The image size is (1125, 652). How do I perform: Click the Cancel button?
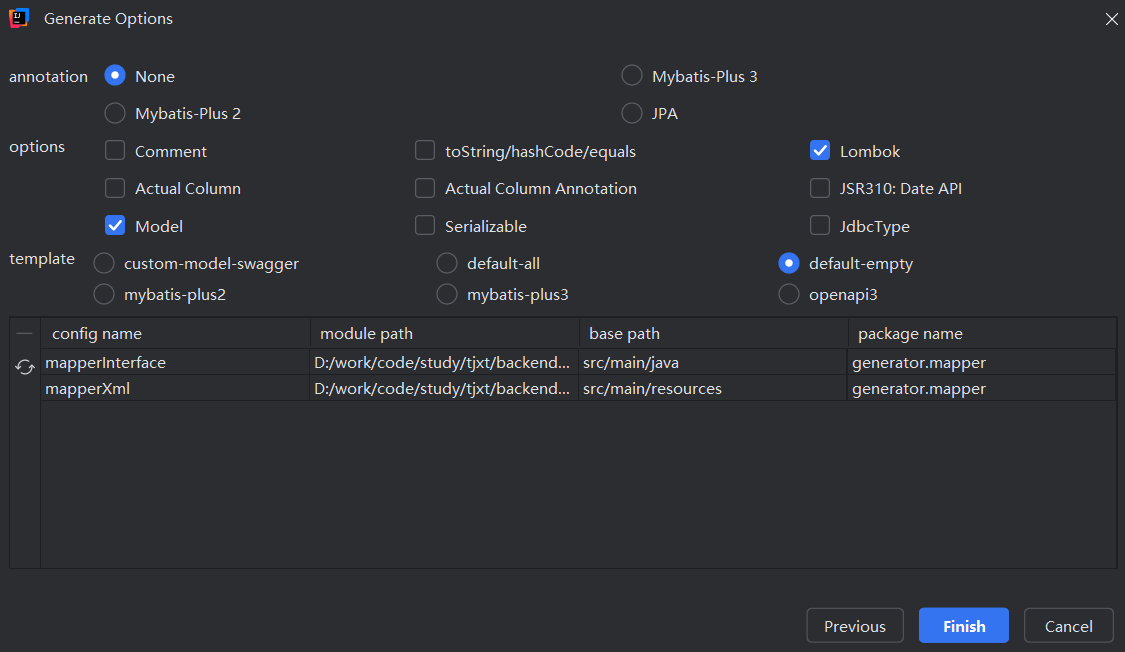point(1068,625)
